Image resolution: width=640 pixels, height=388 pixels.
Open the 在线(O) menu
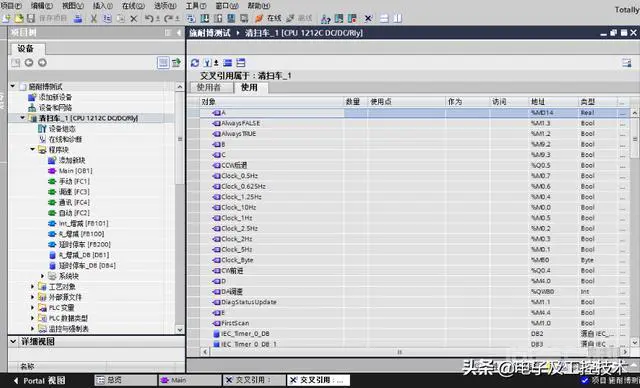133,6
